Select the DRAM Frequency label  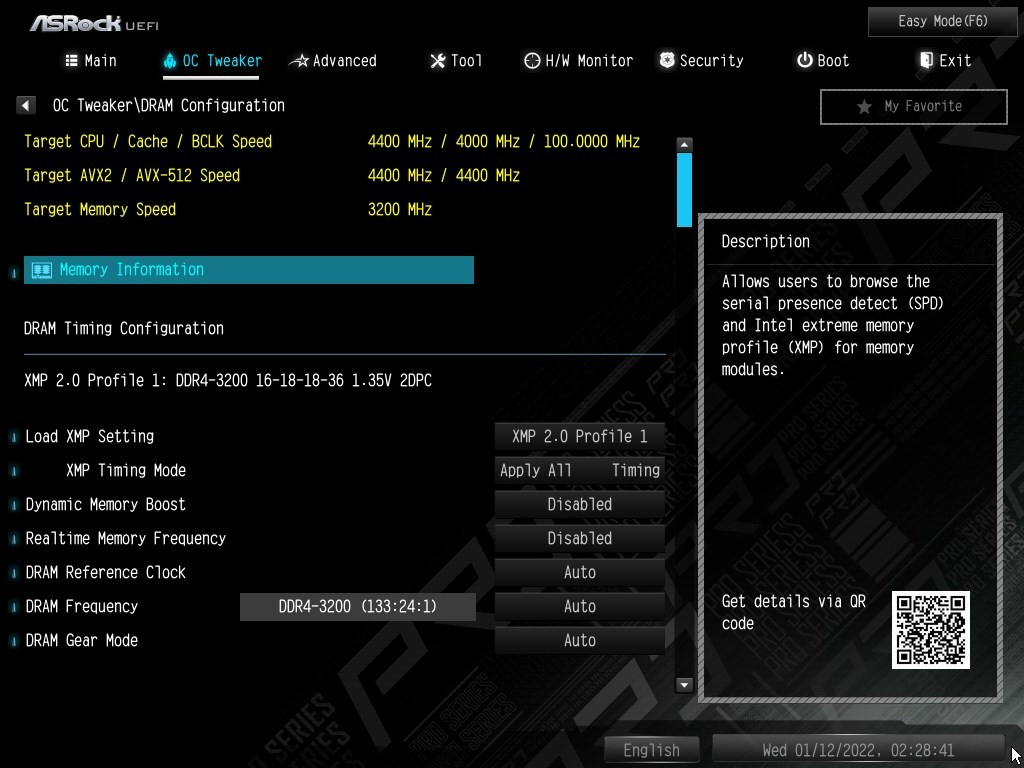[82, 606]
